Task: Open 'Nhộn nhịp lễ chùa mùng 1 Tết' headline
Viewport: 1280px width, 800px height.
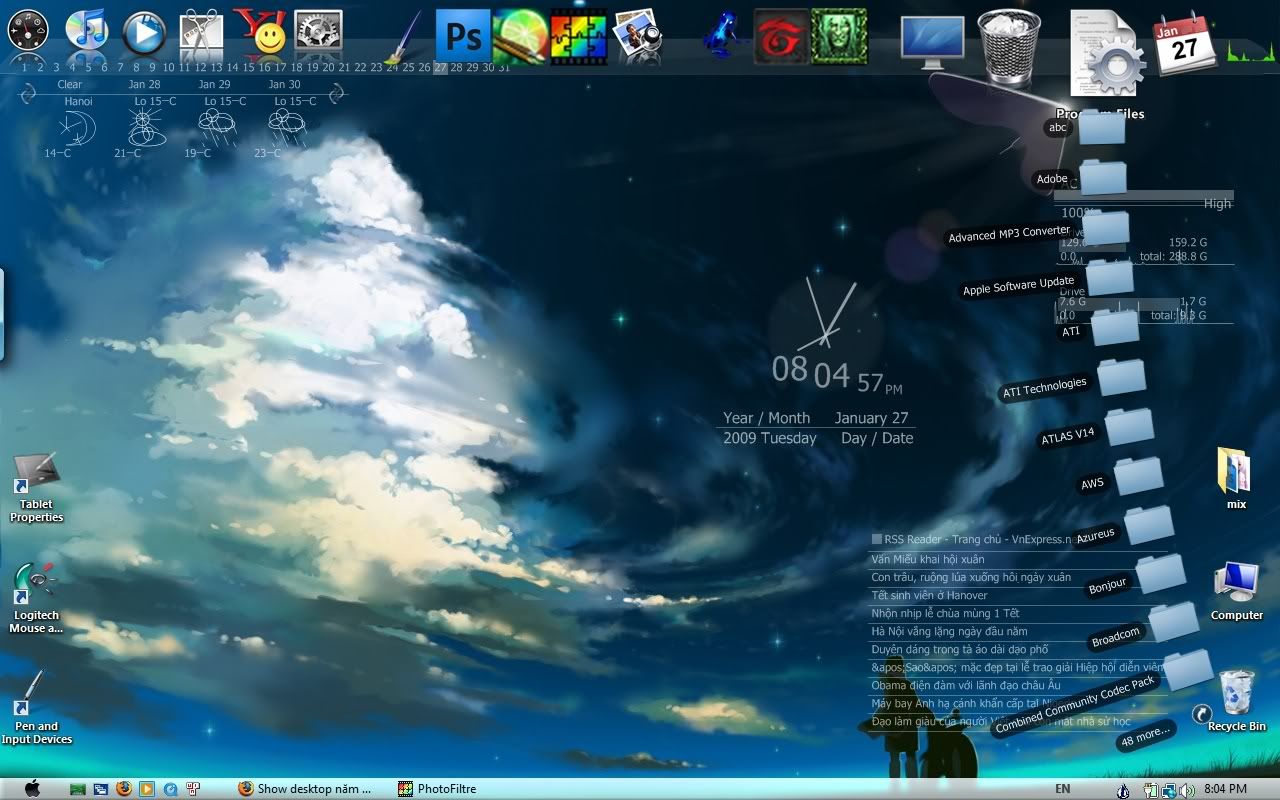Action: [945, 614]
